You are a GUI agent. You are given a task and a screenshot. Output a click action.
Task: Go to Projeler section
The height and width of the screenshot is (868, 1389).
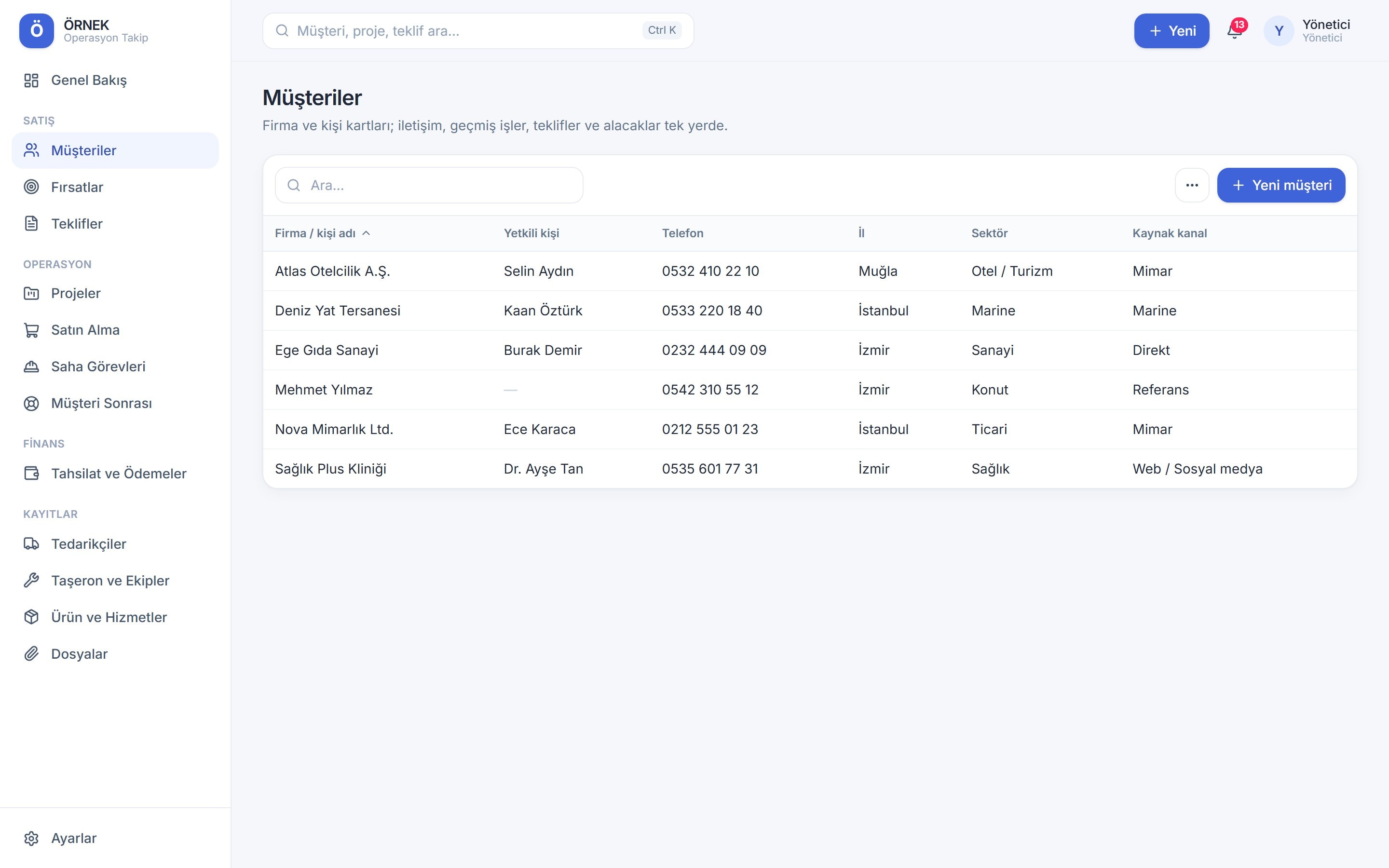tap(115, 293)
